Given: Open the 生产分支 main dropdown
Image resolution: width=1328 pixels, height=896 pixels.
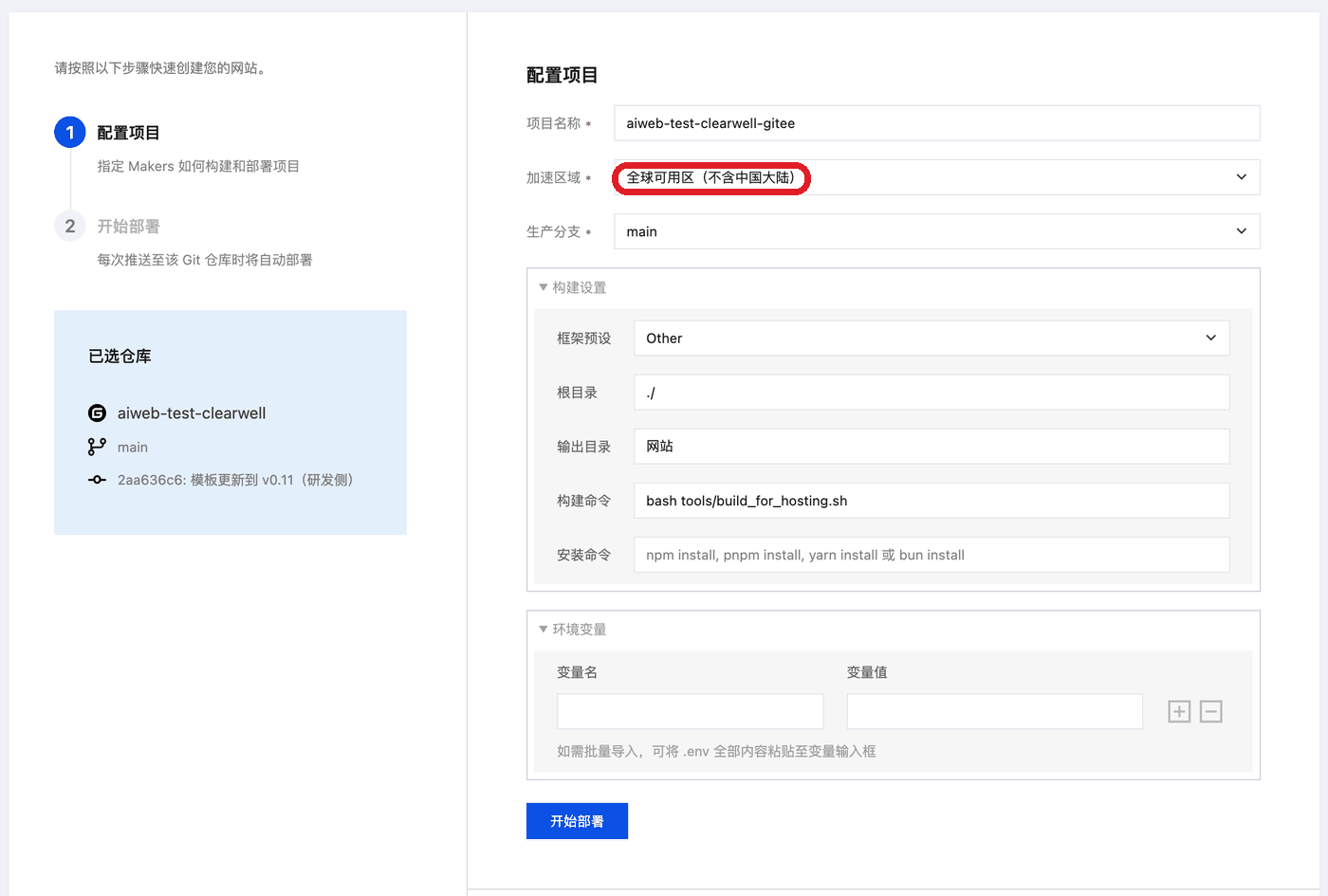Looking at the screenshot, I should 937,231.
